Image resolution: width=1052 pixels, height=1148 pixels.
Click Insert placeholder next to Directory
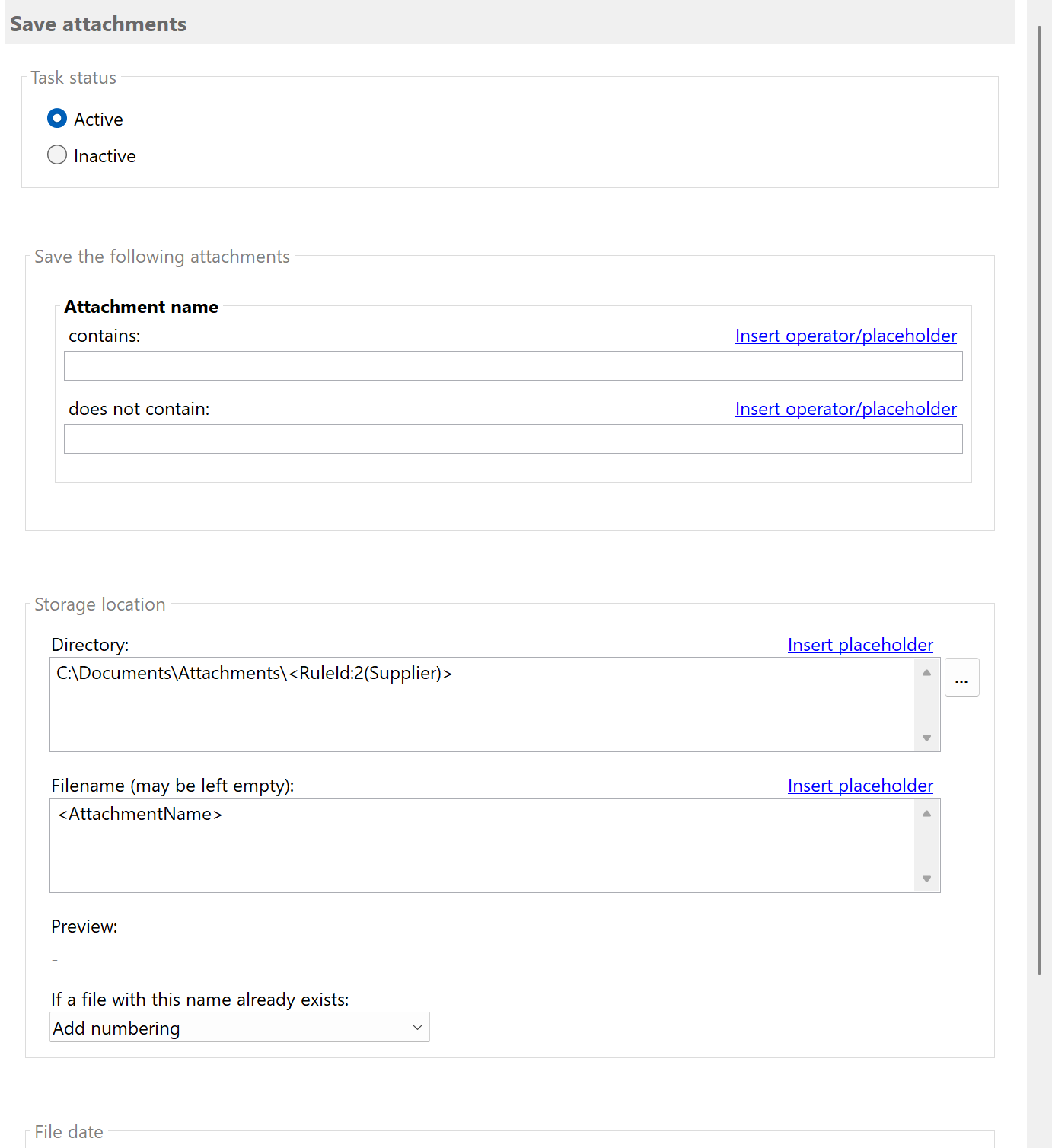(x=860, y=645)
